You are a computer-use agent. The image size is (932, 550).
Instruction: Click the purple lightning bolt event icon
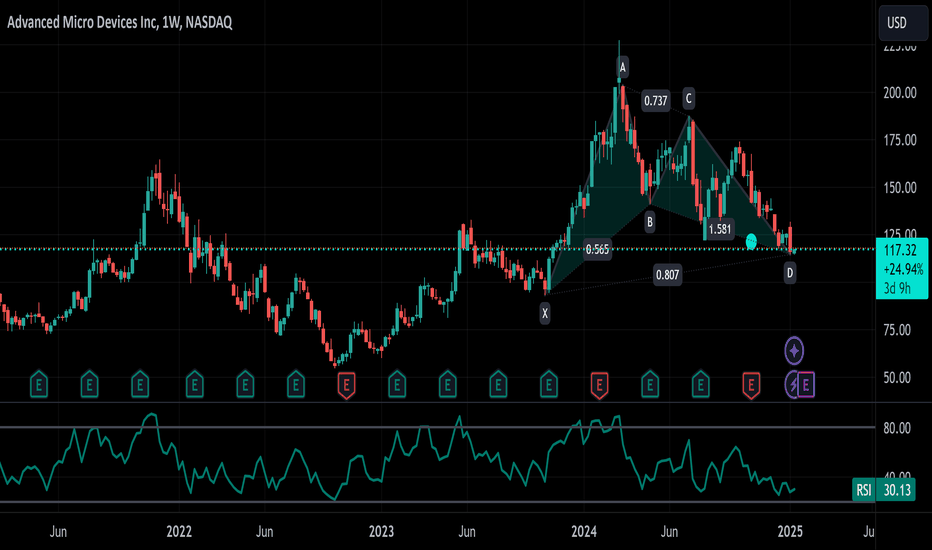[792, 385]
